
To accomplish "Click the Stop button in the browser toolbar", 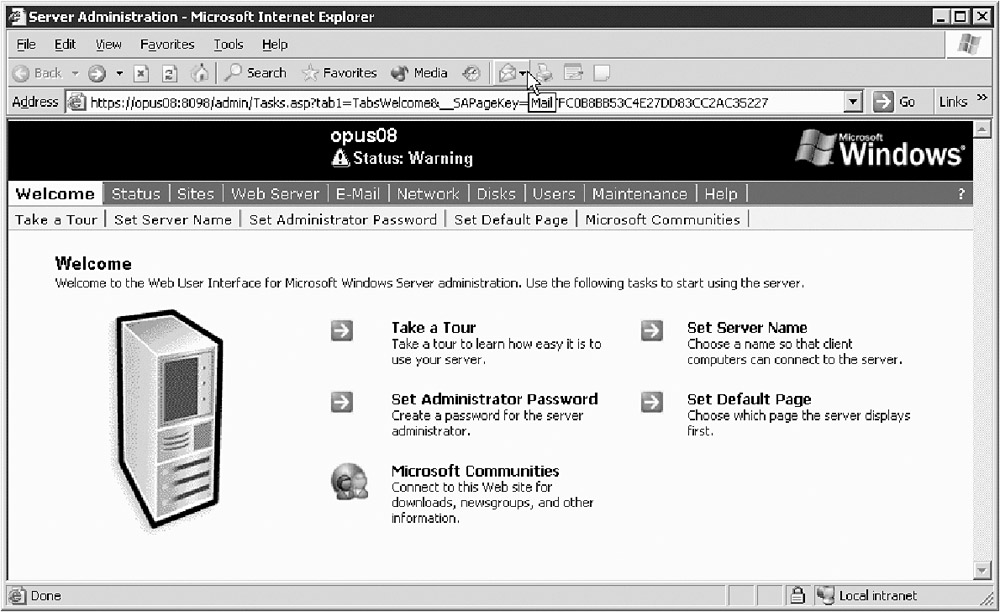I will (x=142, y=73).
